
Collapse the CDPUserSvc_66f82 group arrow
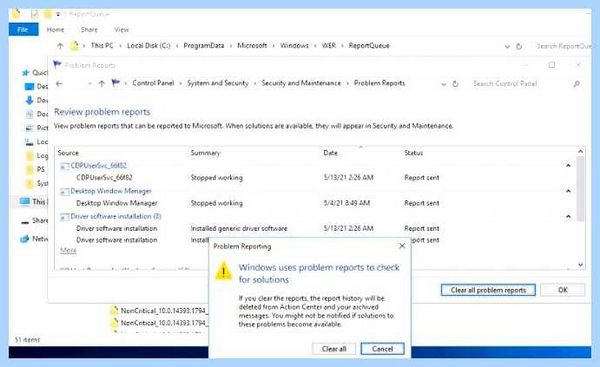pos(568,165)
